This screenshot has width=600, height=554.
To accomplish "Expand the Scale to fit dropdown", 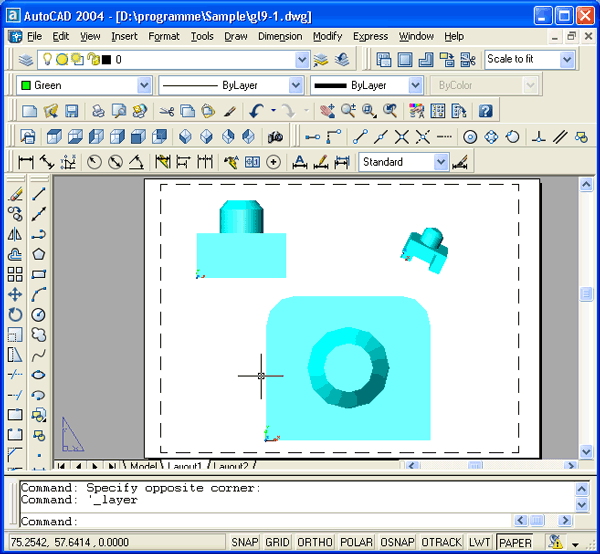I will coord(567,60).
